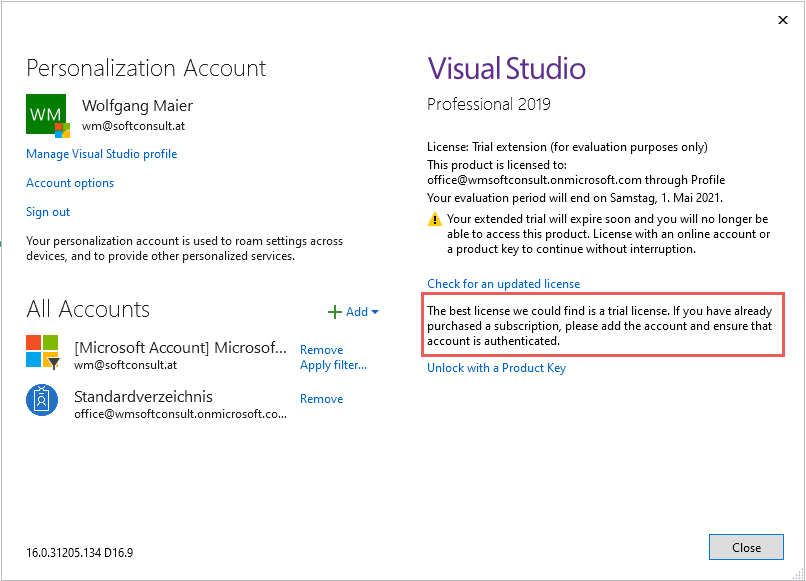Check for an updated license
This screenshot has width=806, height=581.
(x=503, y=283)
